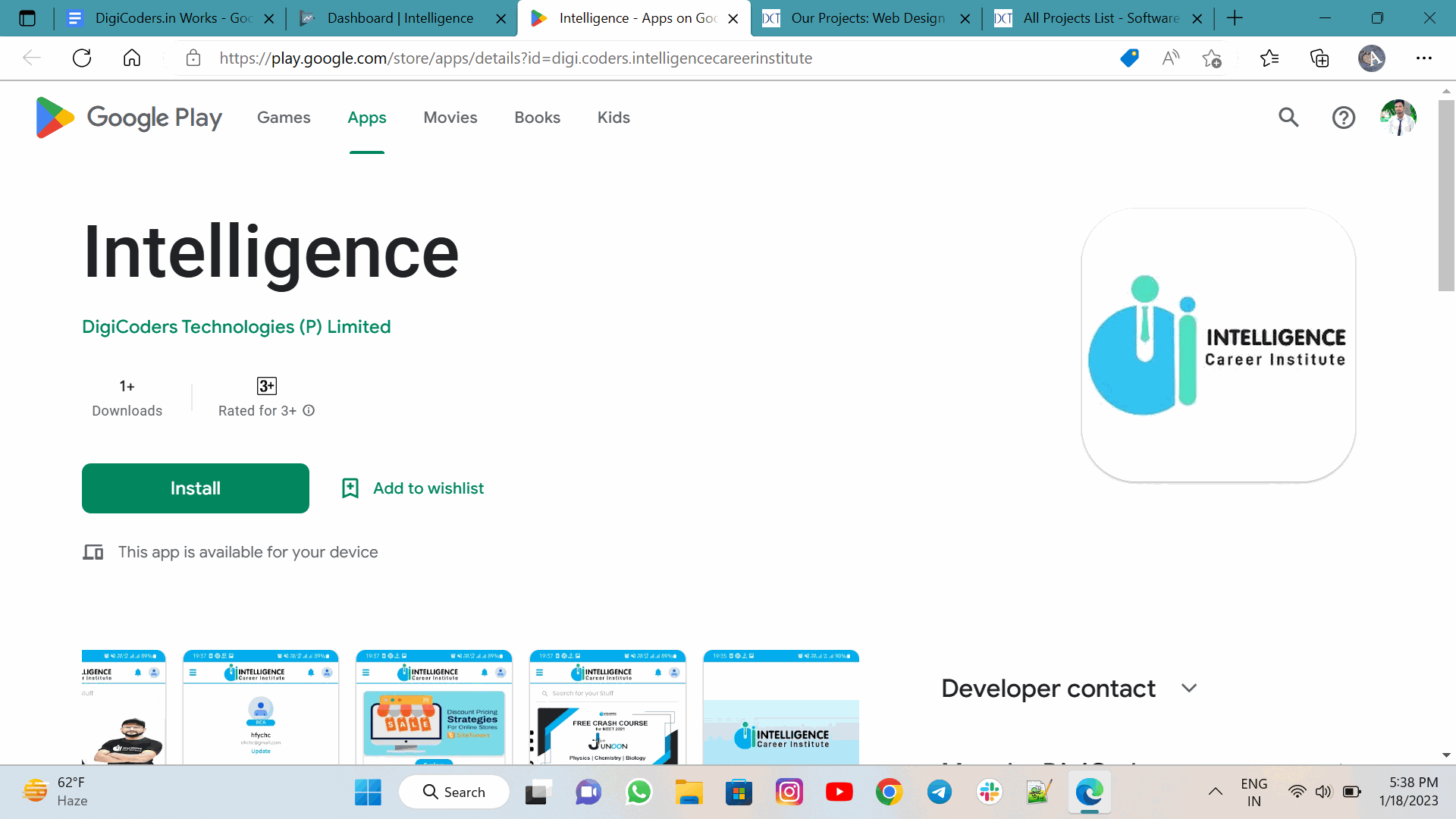Click the page vertical scrollbar
The height and width of the screenshot is (819, 1456).
(x=1446, y=195)
